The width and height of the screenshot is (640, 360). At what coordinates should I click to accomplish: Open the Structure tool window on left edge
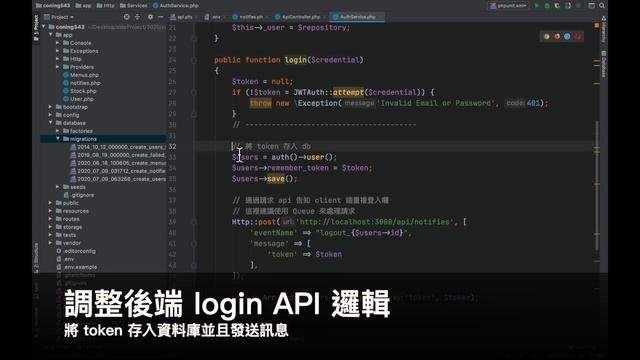pyautogui.click(x=36, y=257)
